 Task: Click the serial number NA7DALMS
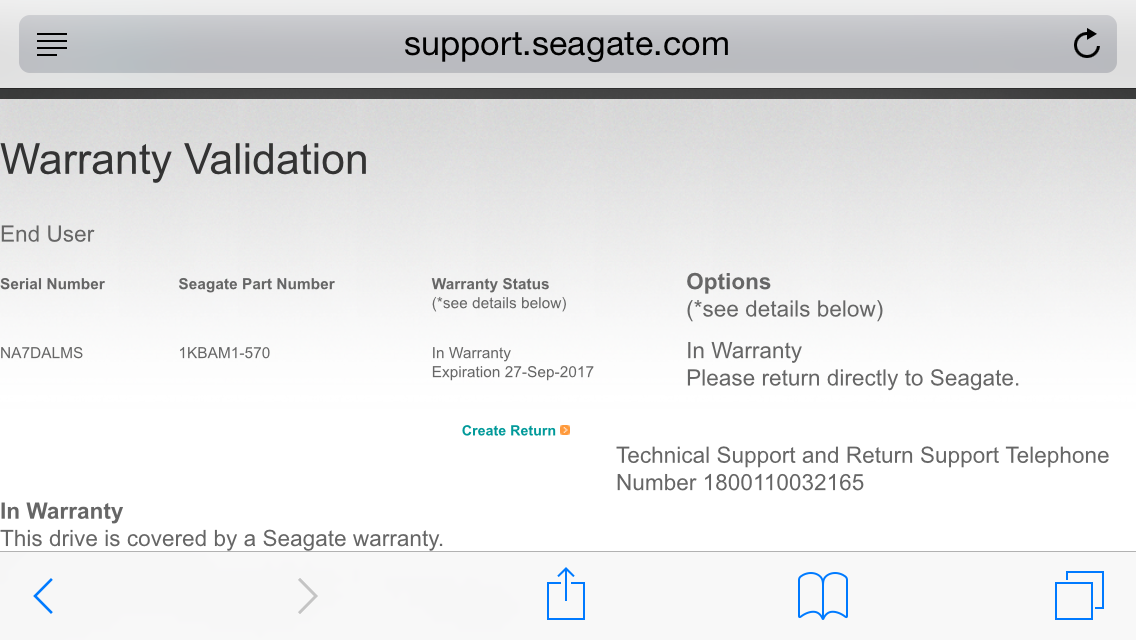coord(42,353)
